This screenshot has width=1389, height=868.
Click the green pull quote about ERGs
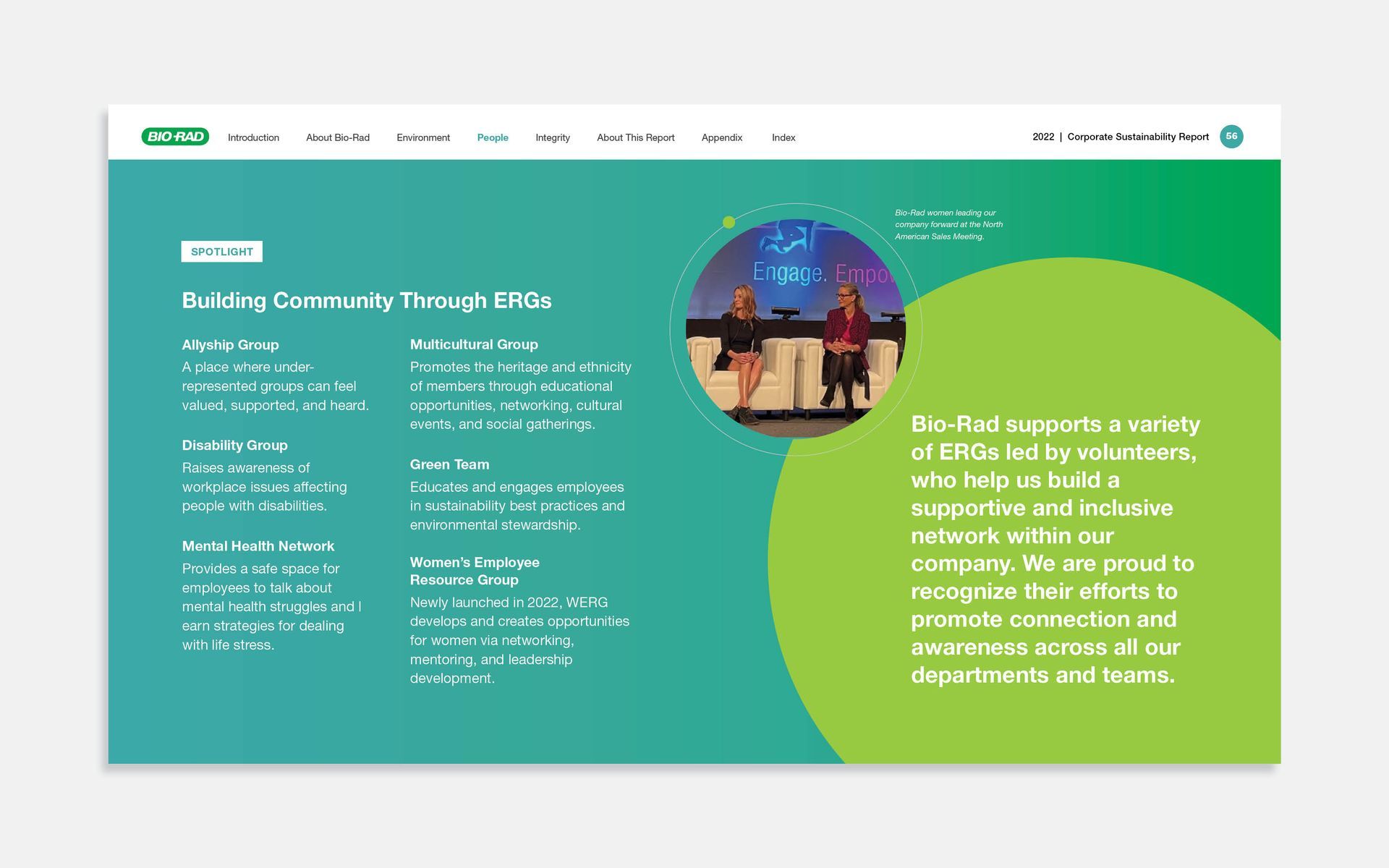[1055, 549]
